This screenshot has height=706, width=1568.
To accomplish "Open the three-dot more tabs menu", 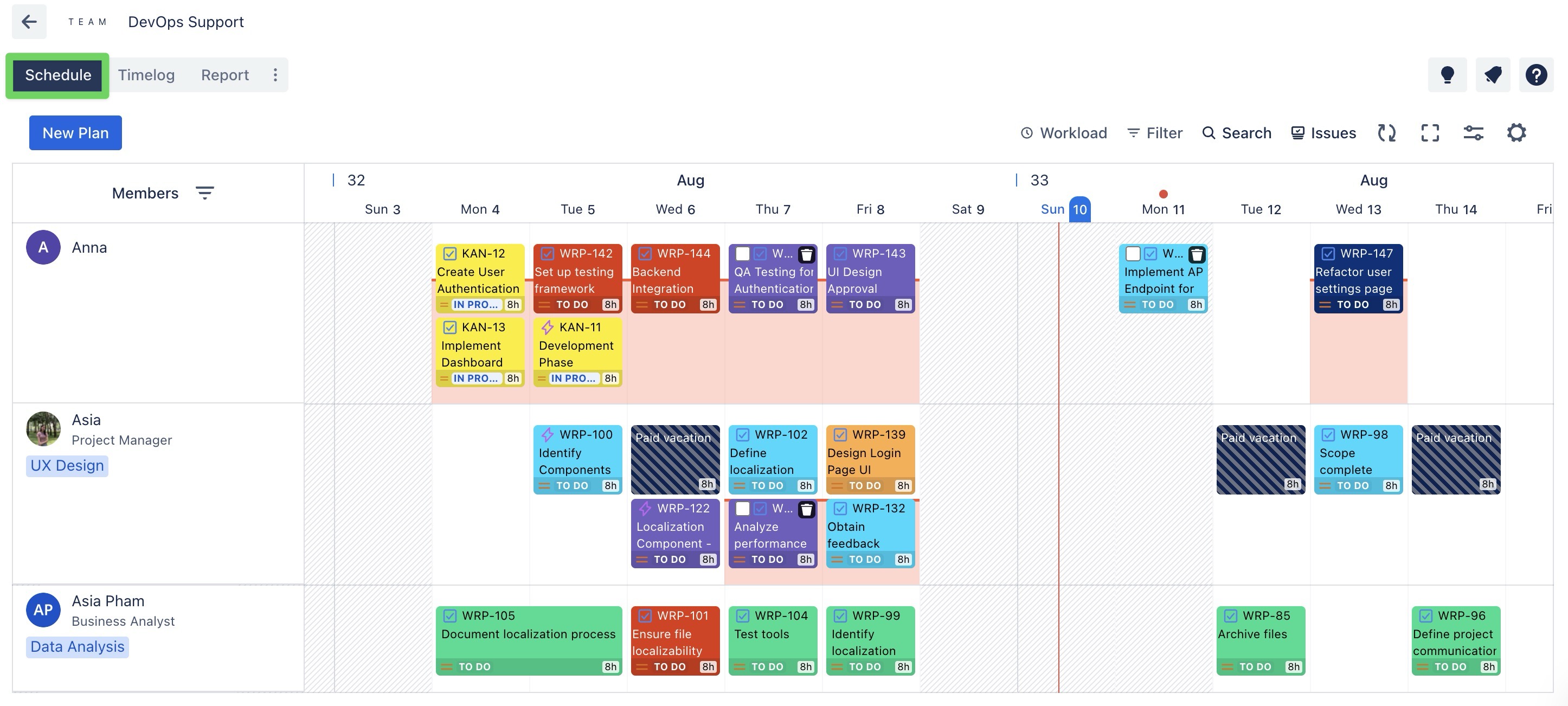I will pyautogui.click(x=275, y=75).
